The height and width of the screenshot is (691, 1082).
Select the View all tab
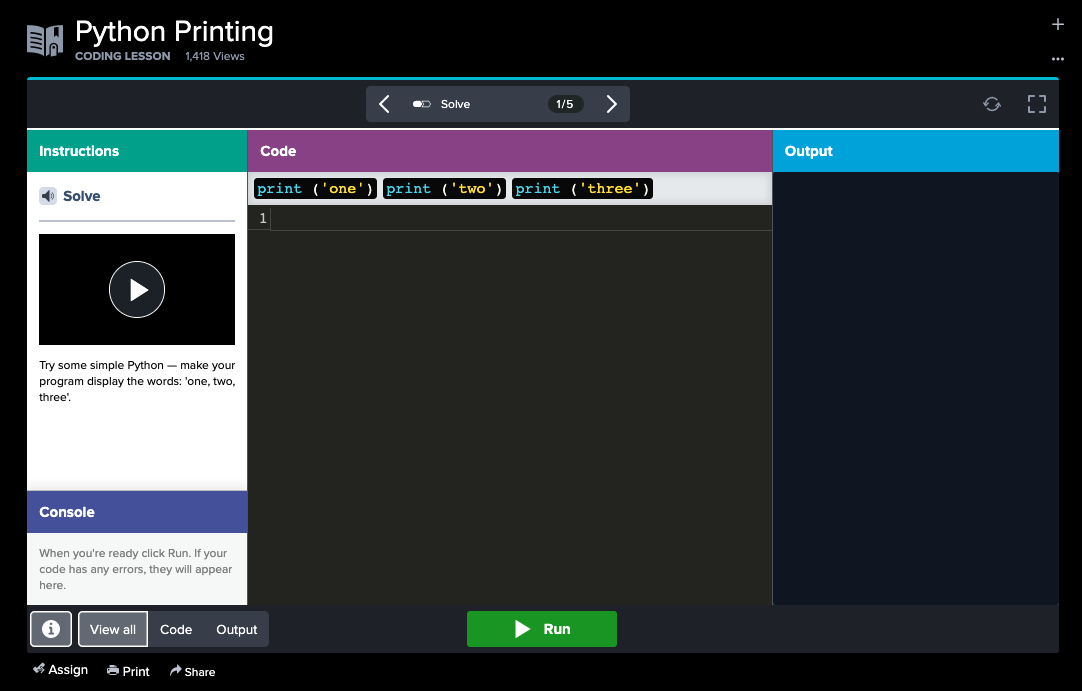point(112,629)
